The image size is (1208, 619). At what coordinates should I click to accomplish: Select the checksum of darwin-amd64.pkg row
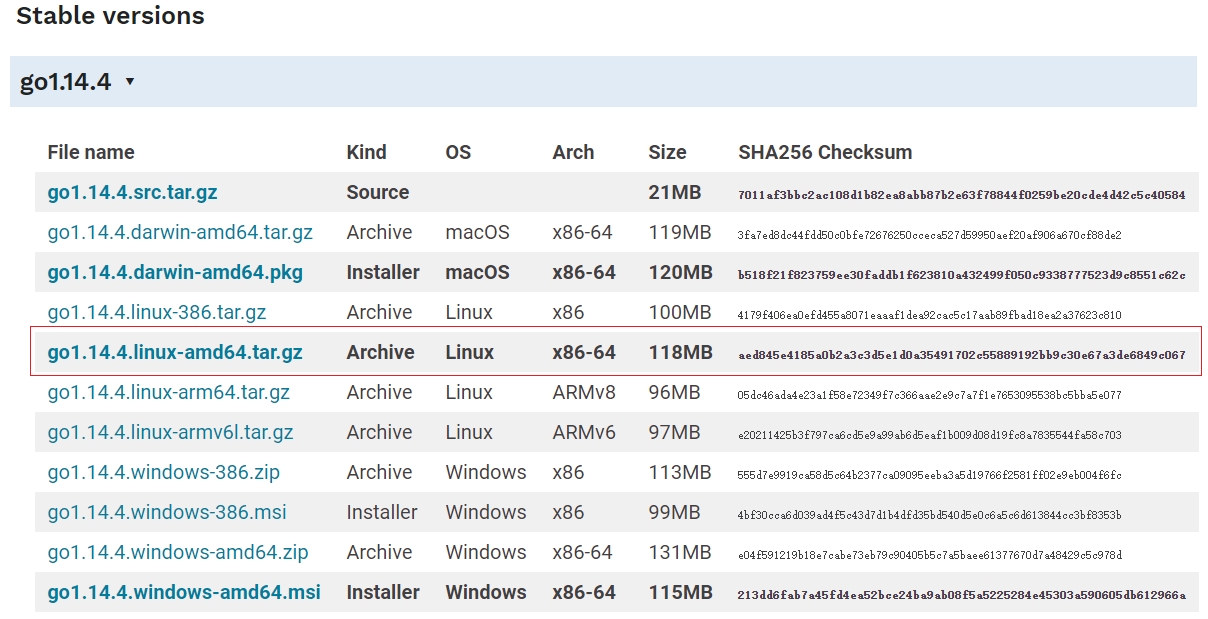pos(962,275)
